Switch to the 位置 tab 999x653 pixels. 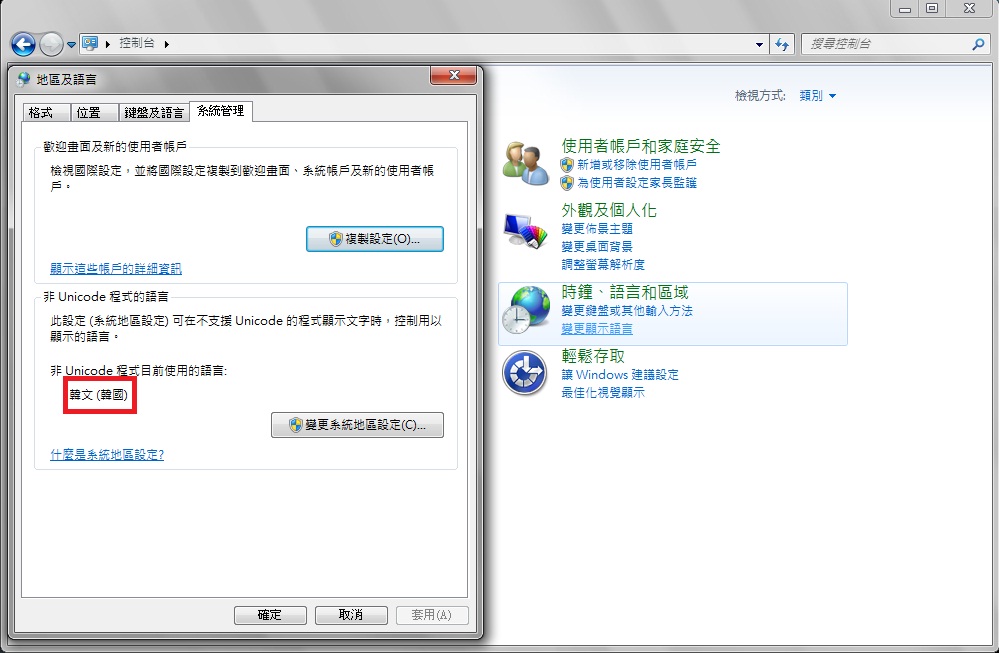94,113
